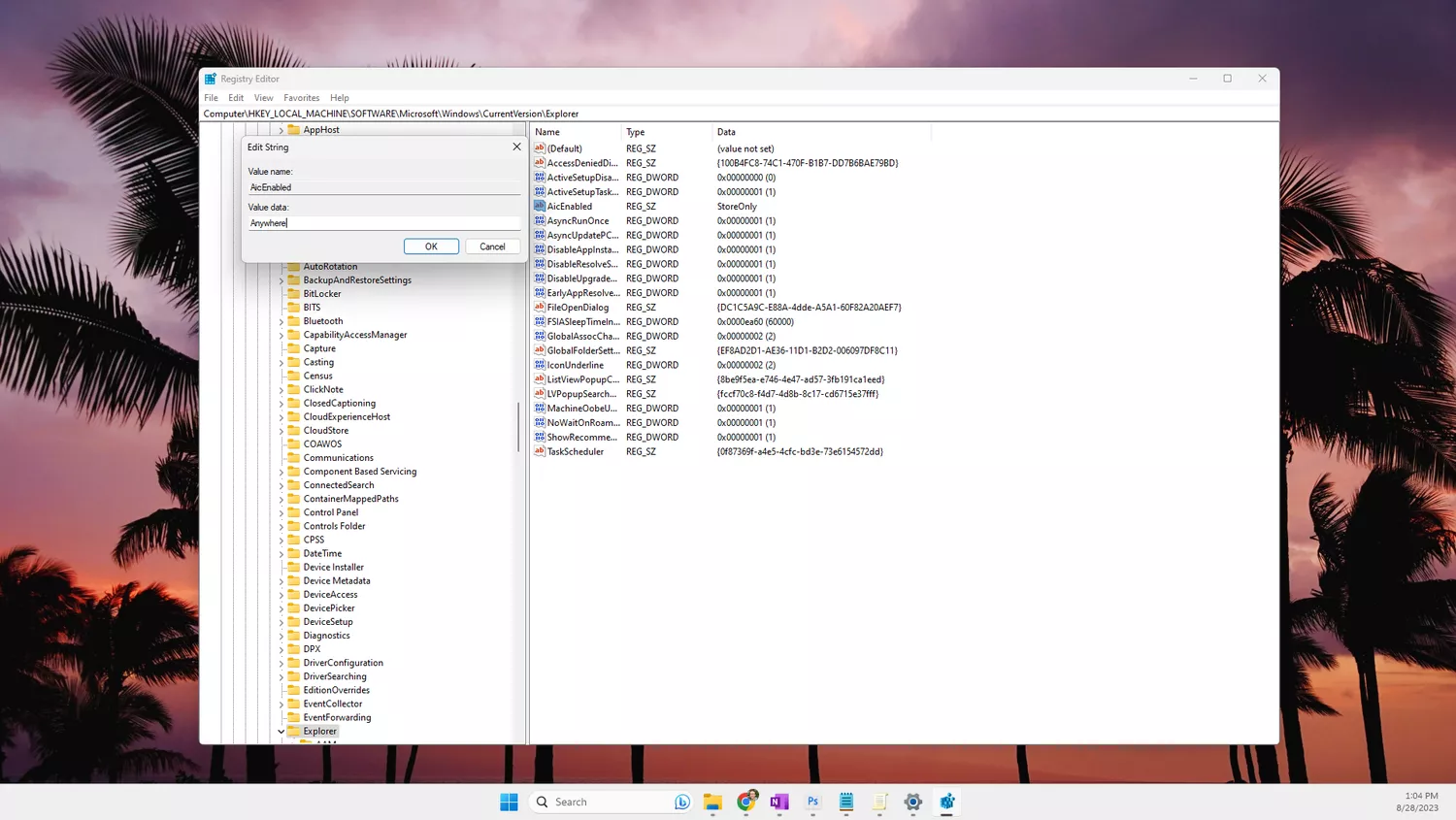Open the Notepad app on the taskbar

pyautogui.click(x=846, y=802)
